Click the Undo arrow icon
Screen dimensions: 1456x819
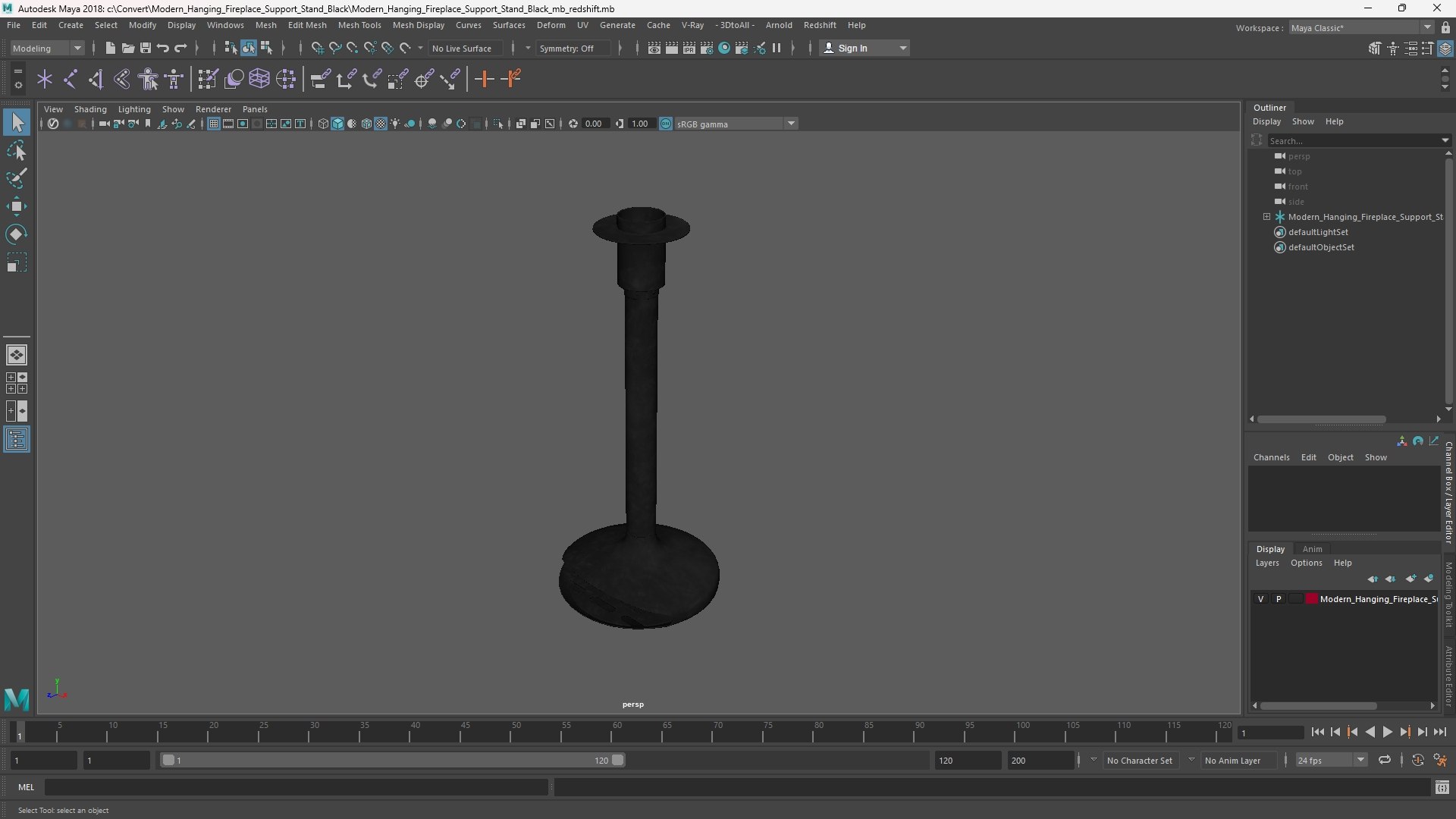click(163, 48)
